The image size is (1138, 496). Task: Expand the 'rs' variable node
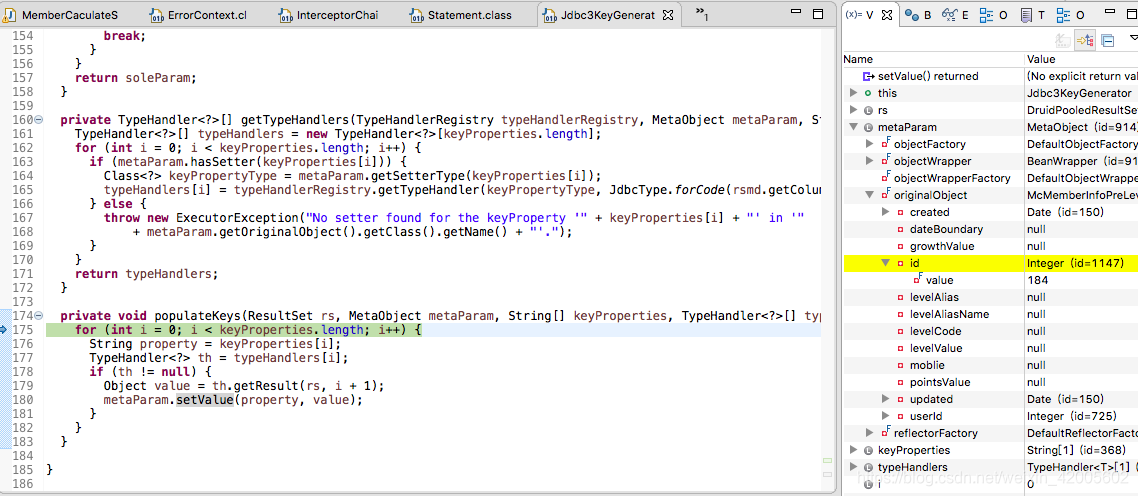(854, 110)
